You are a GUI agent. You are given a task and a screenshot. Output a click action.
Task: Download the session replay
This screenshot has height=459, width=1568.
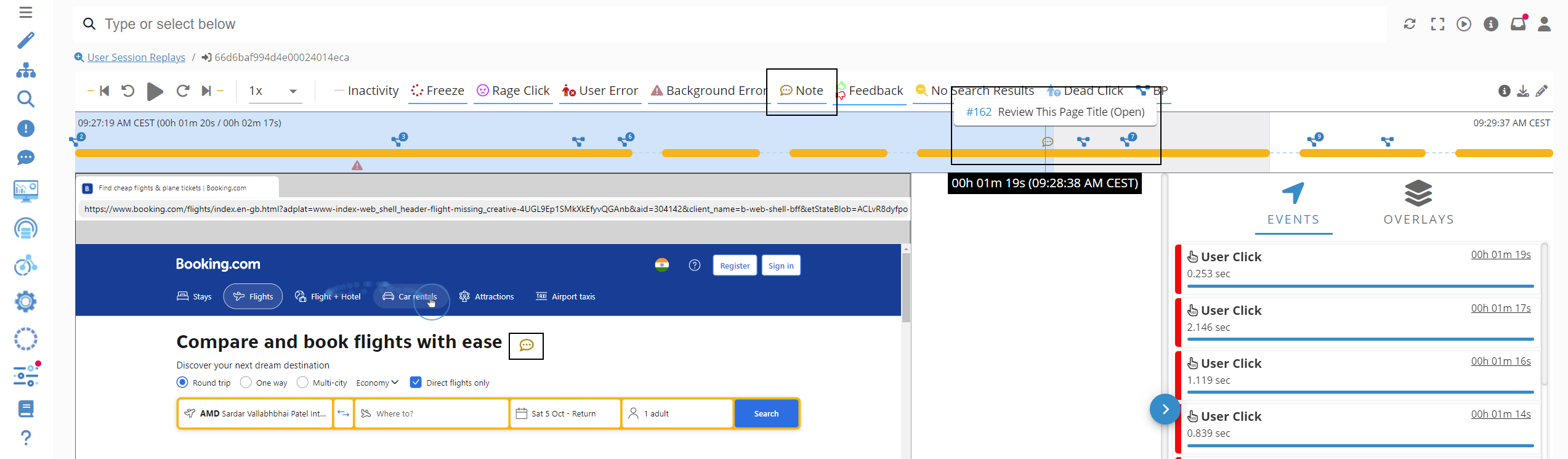pos(1523,91)
